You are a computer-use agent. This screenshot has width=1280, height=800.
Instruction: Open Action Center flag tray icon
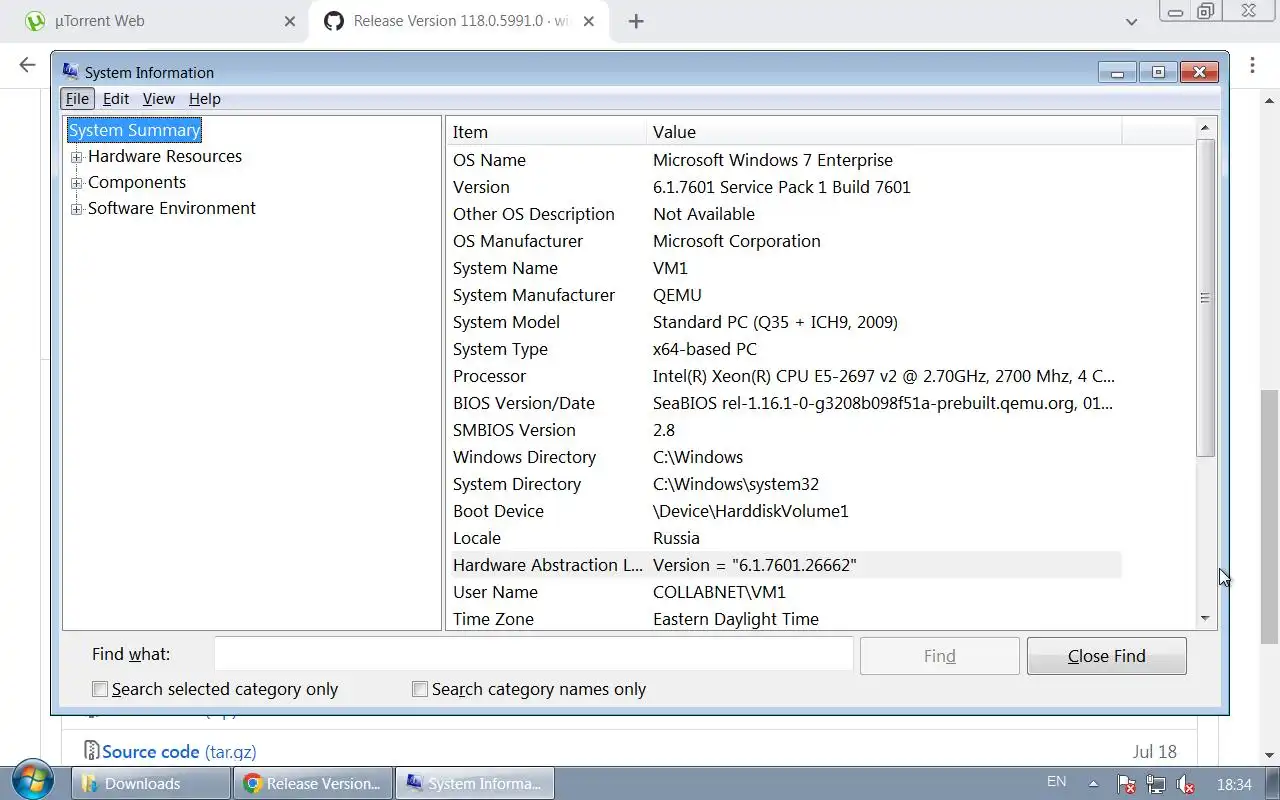point(1126,784)
